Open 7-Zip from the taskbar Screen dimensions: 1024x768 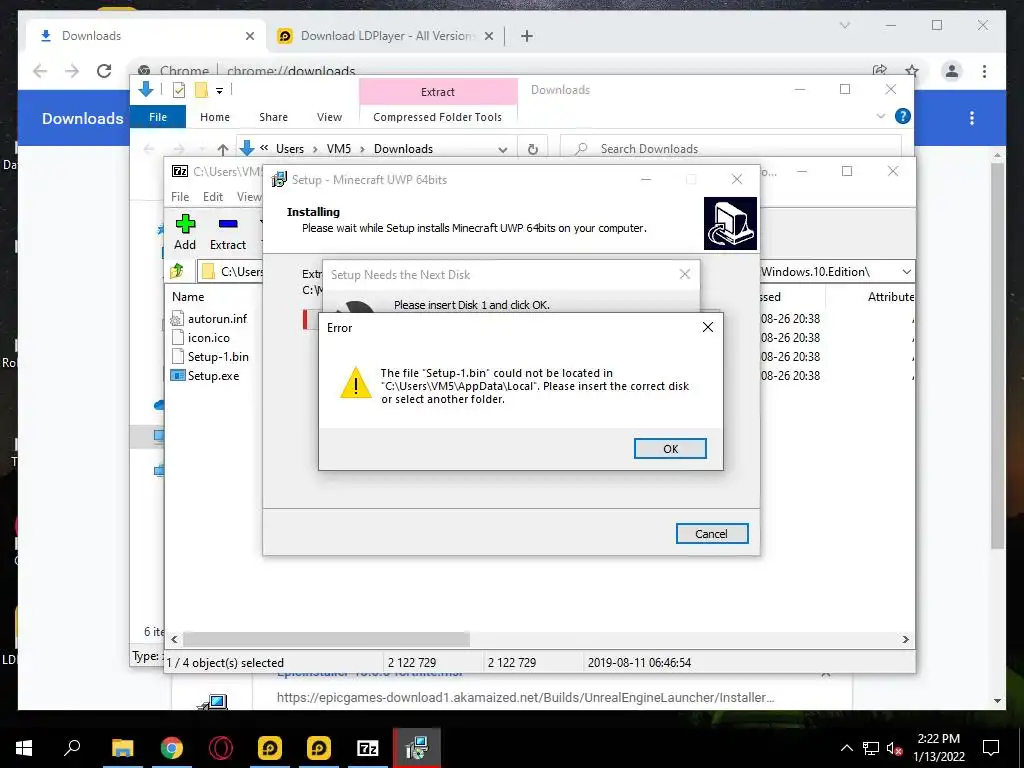pyautogui.click(x=368, y=748)
